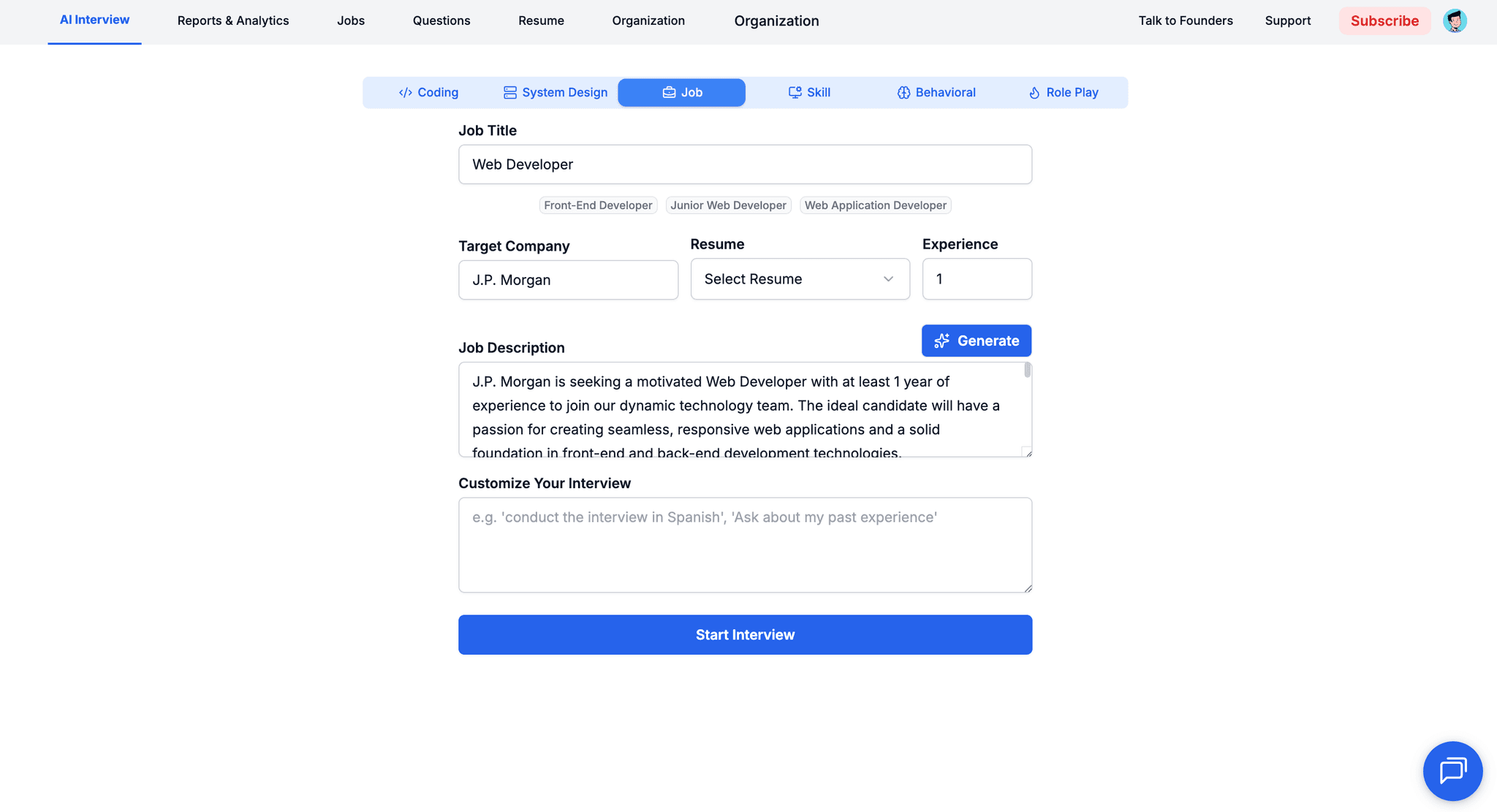1497x812 pixels.
Task: Click the Start Interview button
Action: coord(745,634)
